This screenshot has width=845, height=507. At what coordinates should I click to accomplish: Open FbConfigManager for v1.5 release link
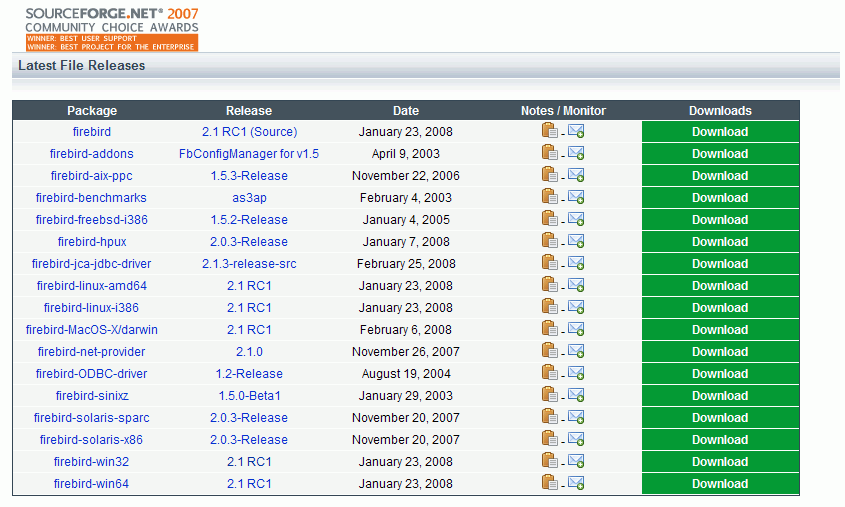(x=249, y=154)
